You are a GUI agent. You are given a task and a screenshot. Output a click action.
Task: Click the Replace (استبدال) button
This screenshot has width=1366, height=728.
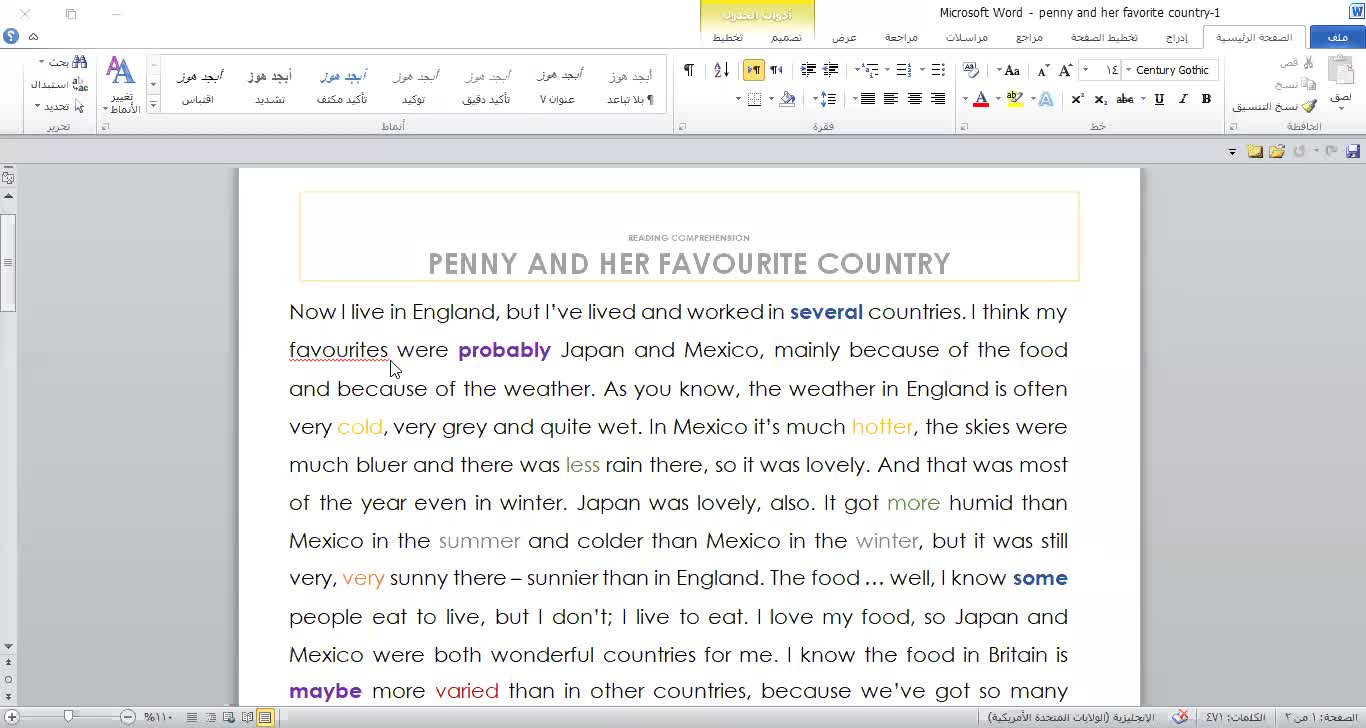(59, 84)
